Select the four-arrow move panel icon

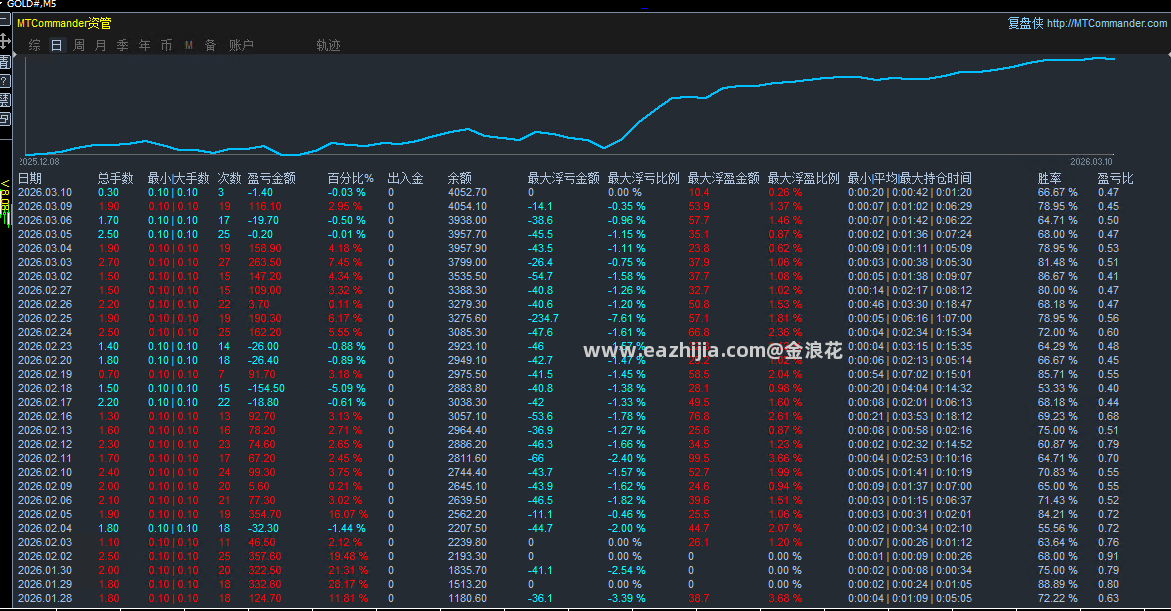pos(4,40)
